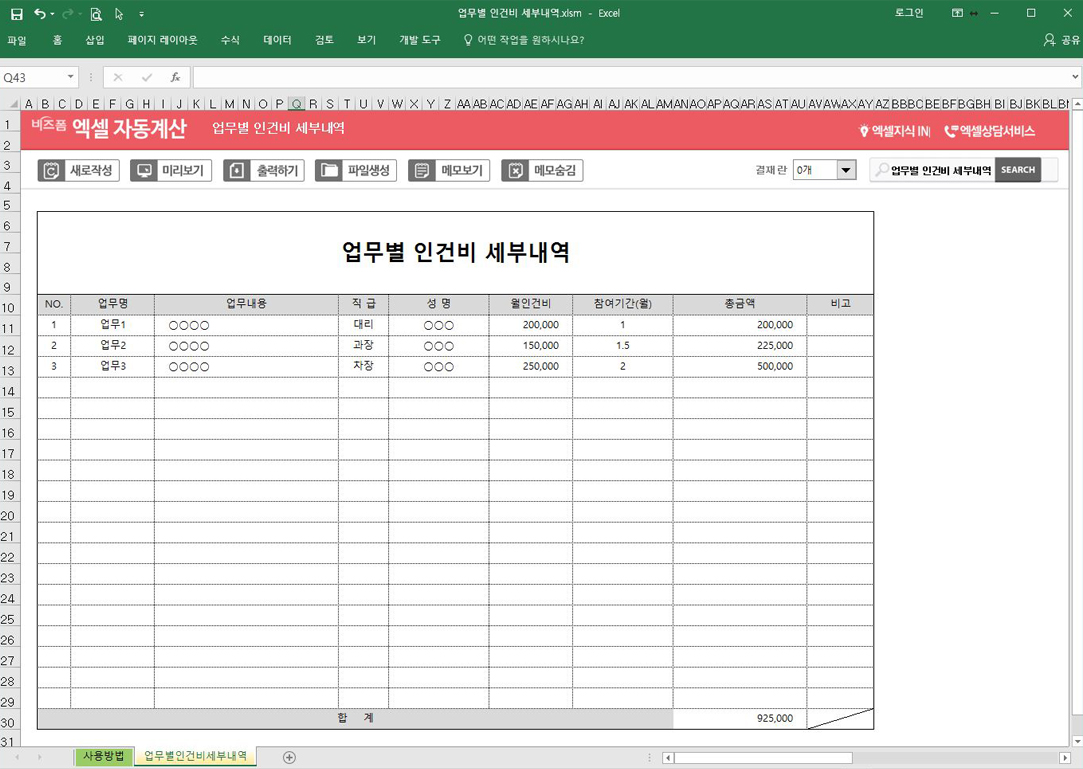Click the Undo arrow icon

(x=39, y=14)
